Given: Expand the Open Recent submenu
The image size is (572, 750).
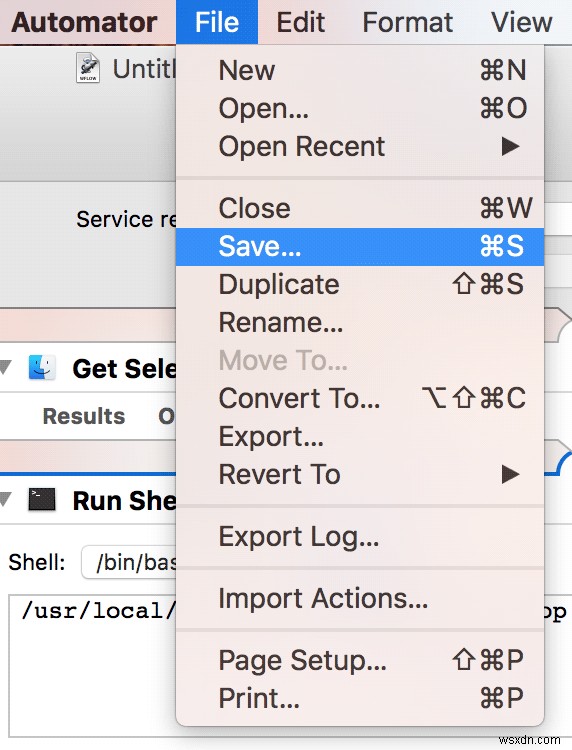Looking at the screenshot, I should (360, 146).
